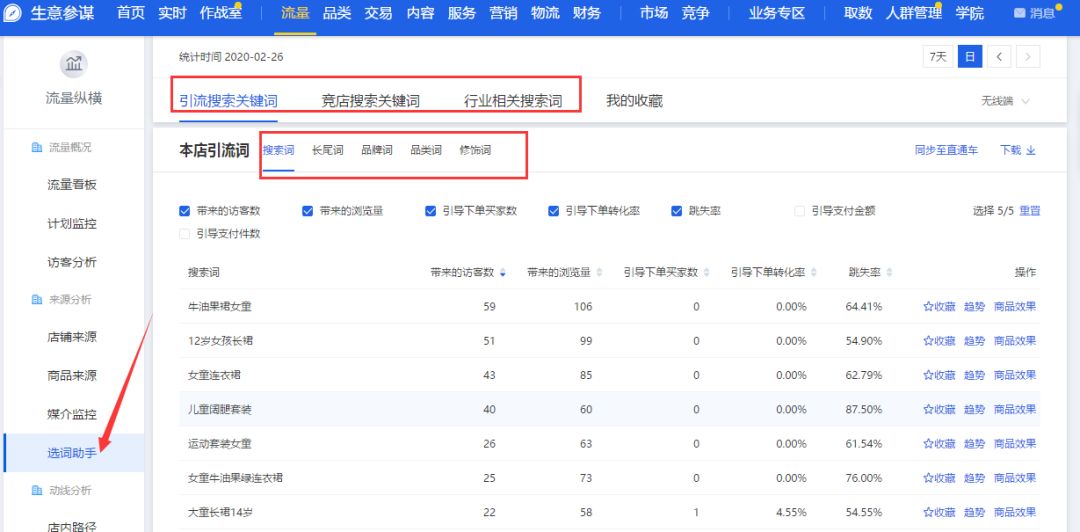Open the 消息 envelope icon

pyautogui.click(x=1019, y=14)
